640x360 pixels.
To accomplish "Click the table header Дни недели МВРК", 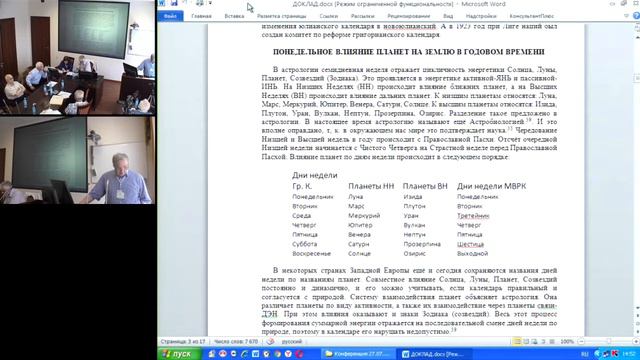I will point(491,186).
